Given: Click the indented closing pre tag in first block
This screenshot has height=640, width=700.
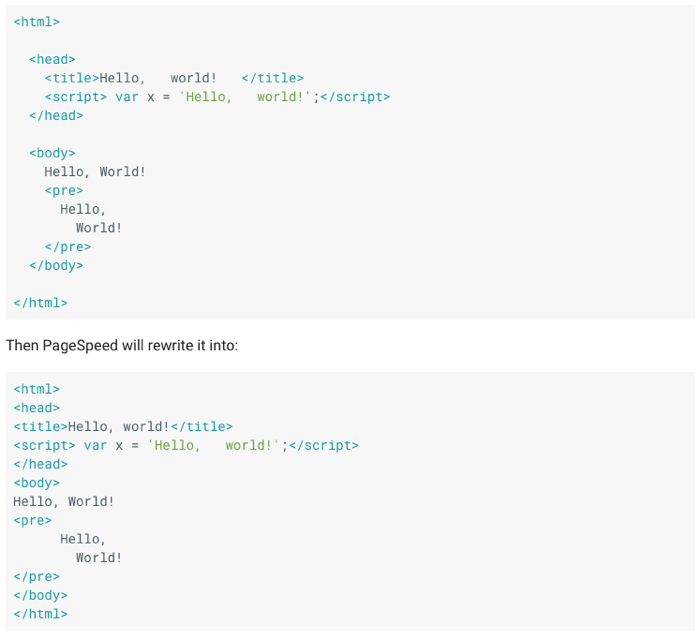Looking at the screenshot, I should click(68, 247).
